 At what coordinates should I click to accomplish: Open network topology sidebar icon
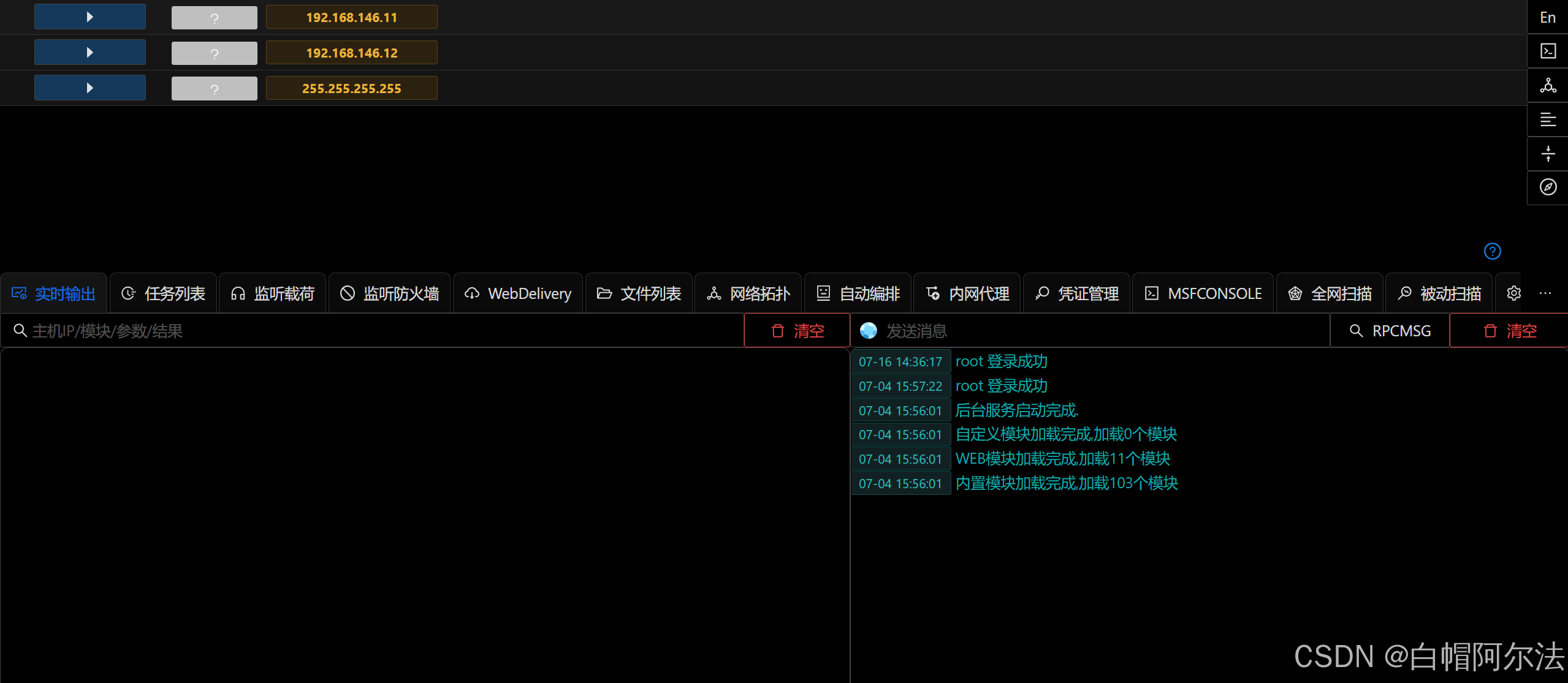click(1548, 85)
